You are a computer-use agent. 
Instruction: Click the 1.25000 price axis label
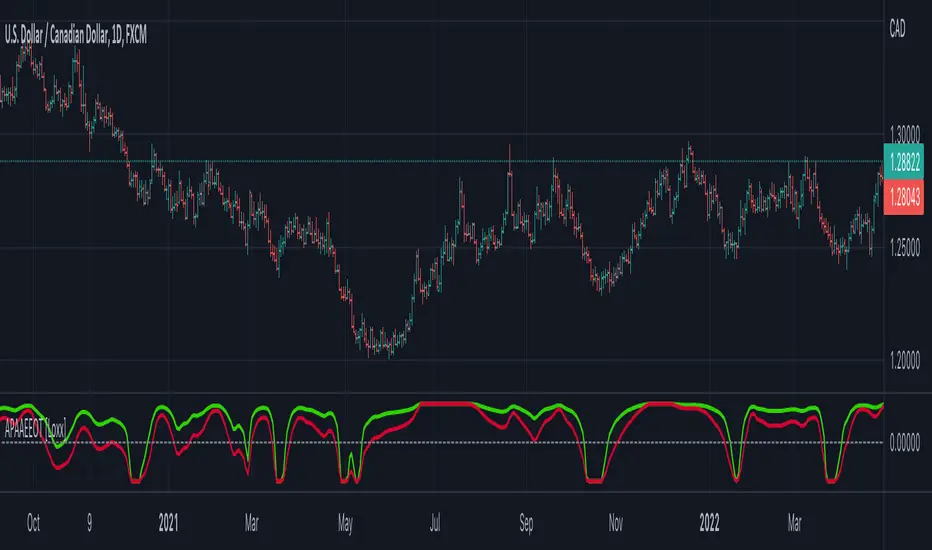[x=905, y=247]
